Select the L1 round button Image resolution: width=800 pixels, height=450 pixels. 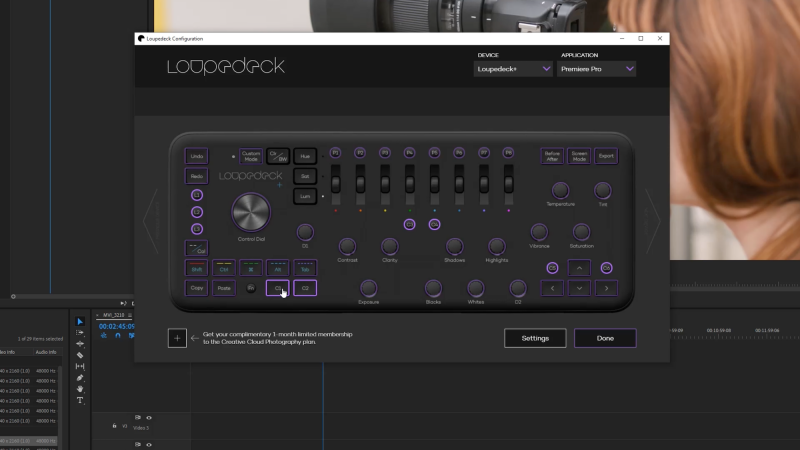click(197, 195)
